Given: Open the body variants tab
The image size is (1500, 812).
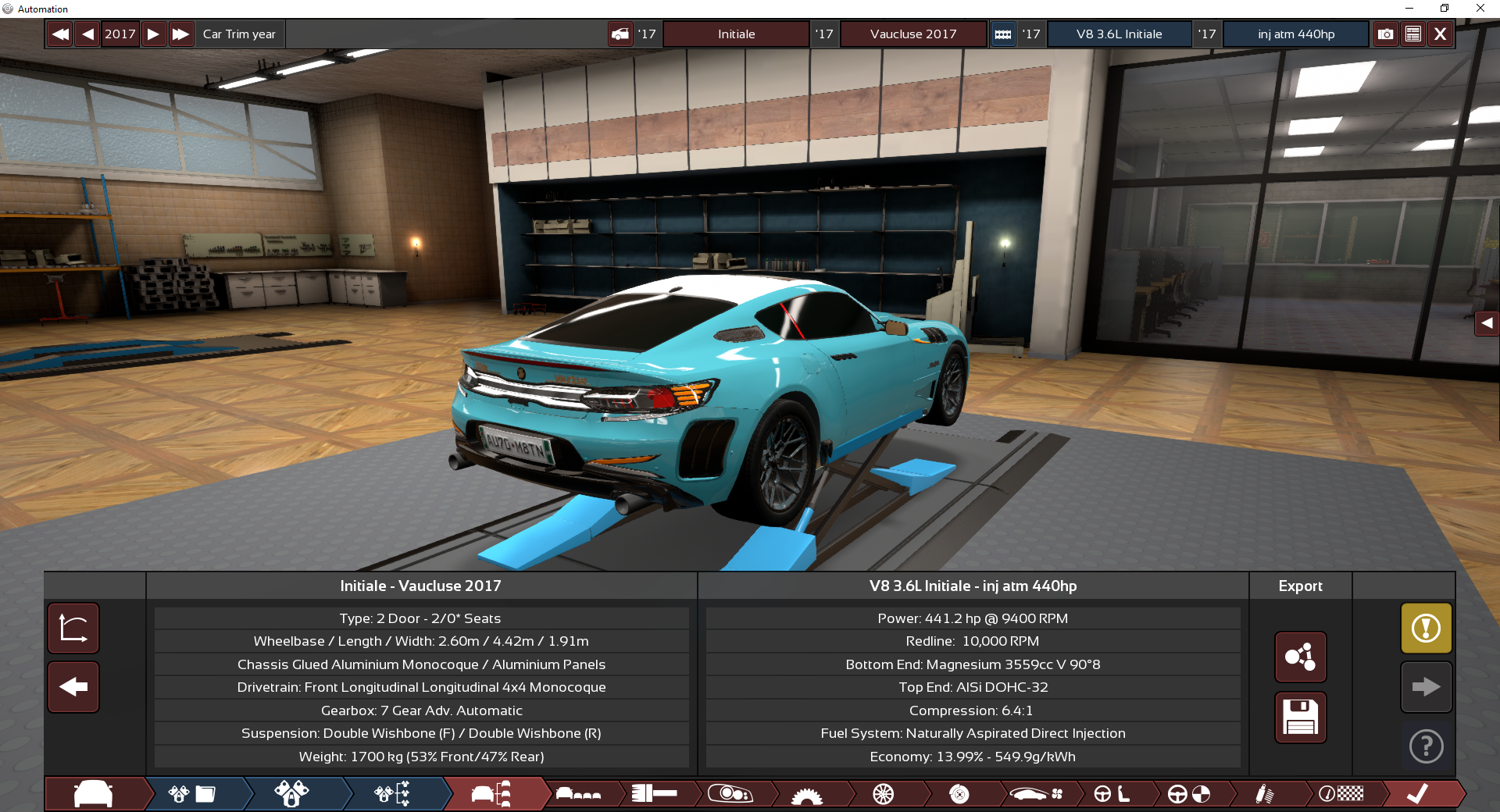Looking at the screenshot, I should pyautogui.click(x=578, y=794).
